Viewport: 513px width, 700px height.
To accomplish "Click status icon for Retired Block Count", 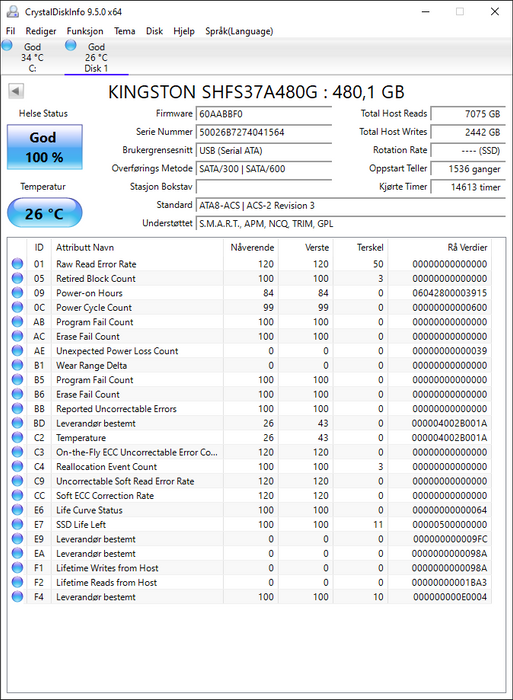I will click(x=17, y=278).
